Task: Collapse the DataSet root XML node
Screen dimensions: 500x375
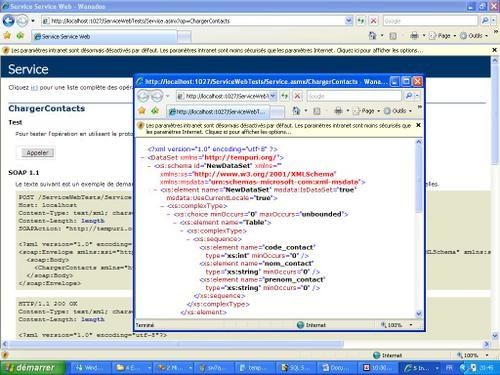Action: [143, 158]
